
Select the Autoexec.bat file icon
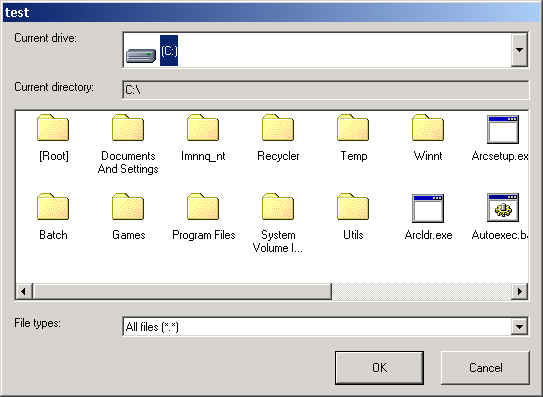pyautogui.click(x=503, y=208)
